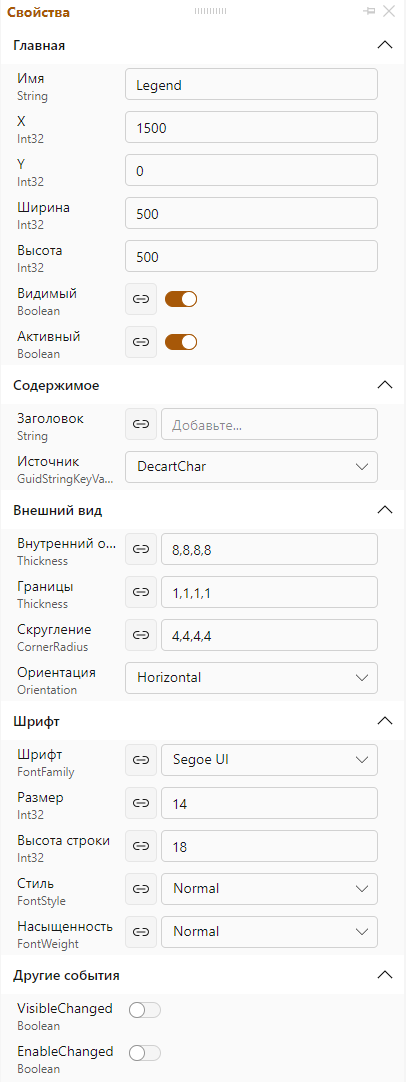This screenshot has height=1082, width=406.
Task: Click the link icon beside Заголовок field
Action: pyautogui.click(x=141, y=424)
